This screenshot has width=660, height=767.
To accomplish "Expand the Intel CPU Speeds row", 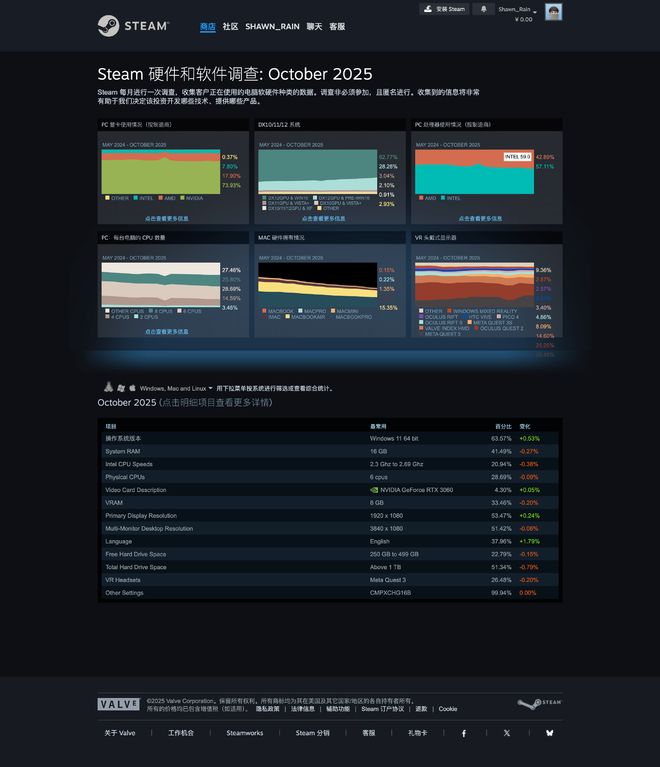I will click(x=330, y=464).
